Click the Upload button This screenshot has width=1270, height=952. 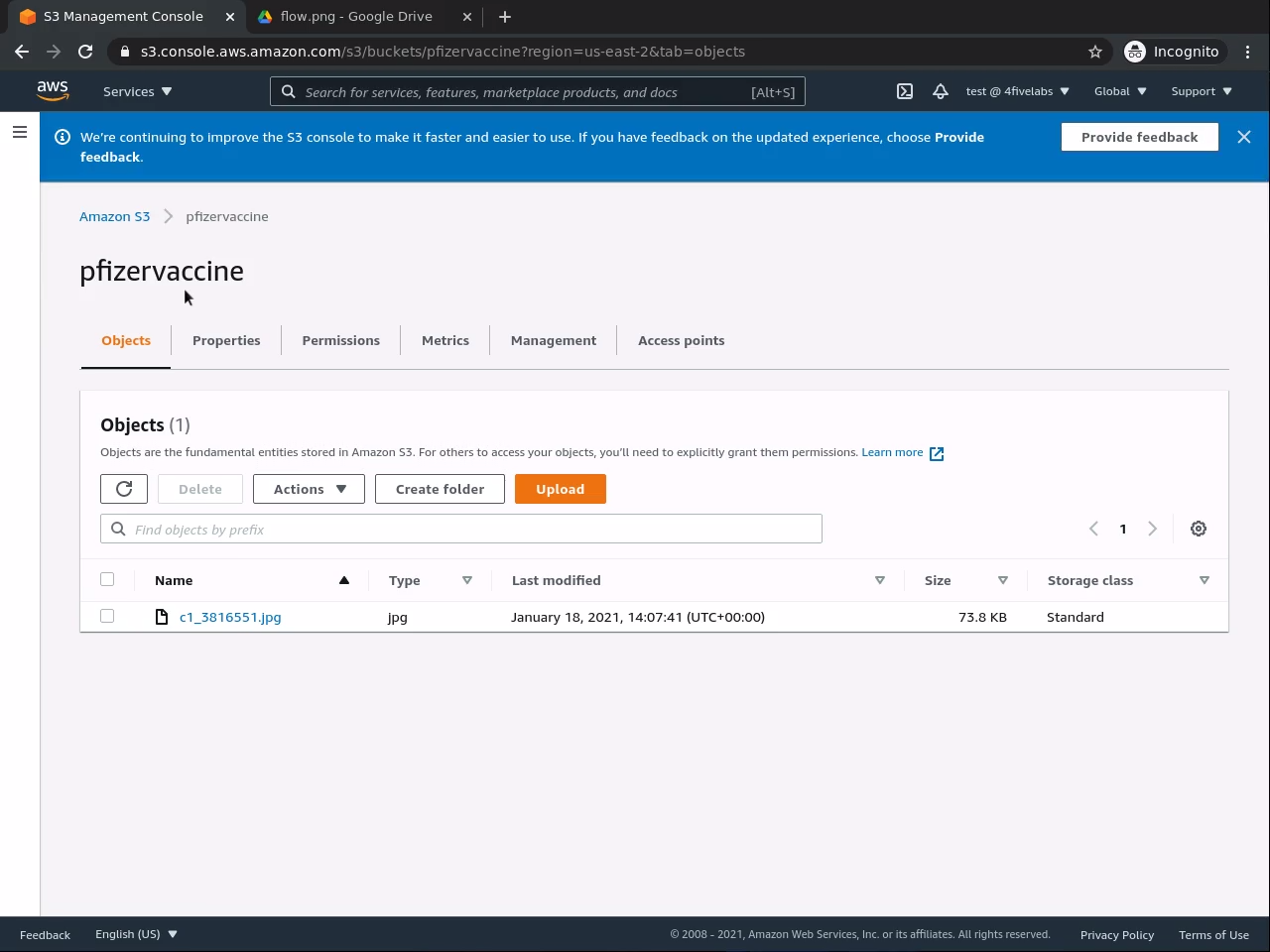click(561, 489)
